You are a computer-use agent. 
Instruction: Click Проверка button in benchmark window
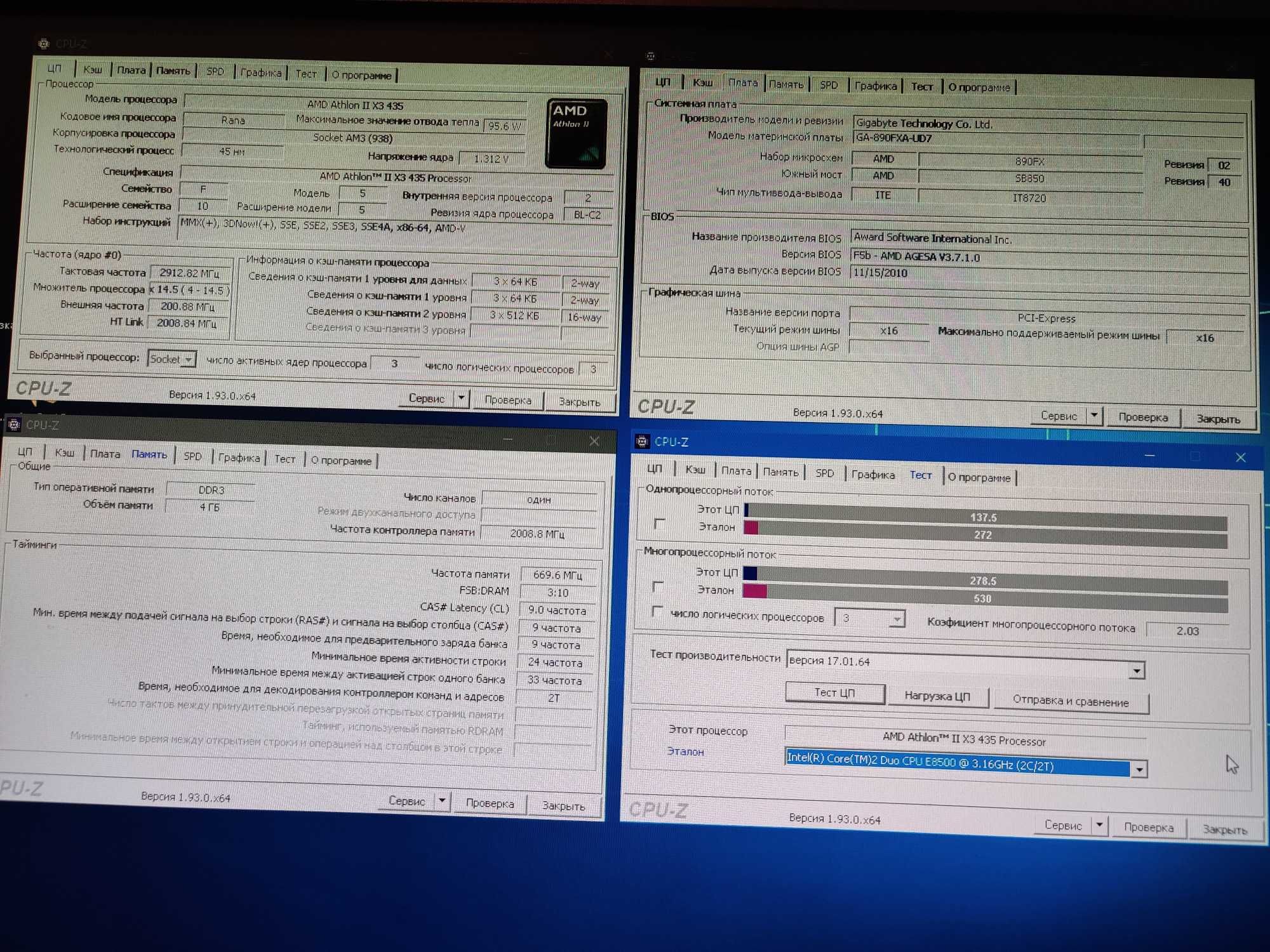[x=1148, y=827]
